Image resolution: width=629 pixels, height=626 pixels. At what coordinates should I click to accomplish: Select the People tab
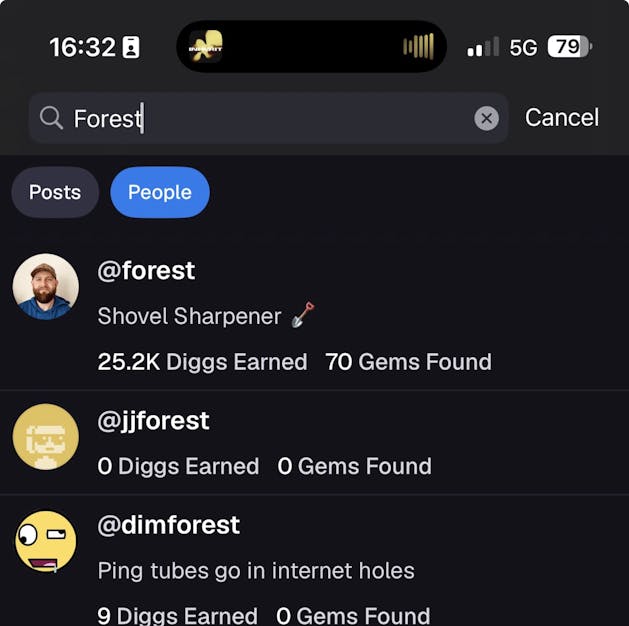click(159, 192)
